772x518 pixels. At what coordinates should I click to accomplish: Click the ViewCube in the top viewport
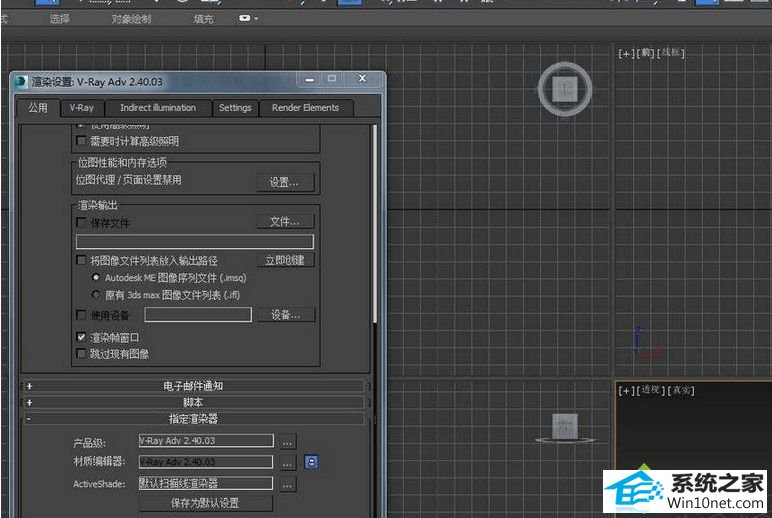[x=565, y=90]
